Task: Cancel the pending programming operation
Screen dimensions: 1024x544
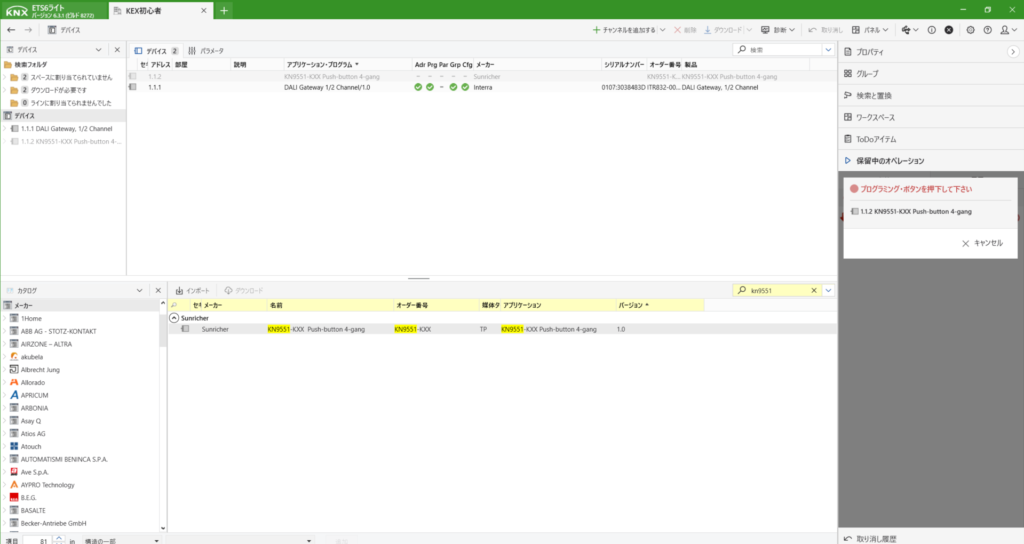Action: tap(982, 243)
